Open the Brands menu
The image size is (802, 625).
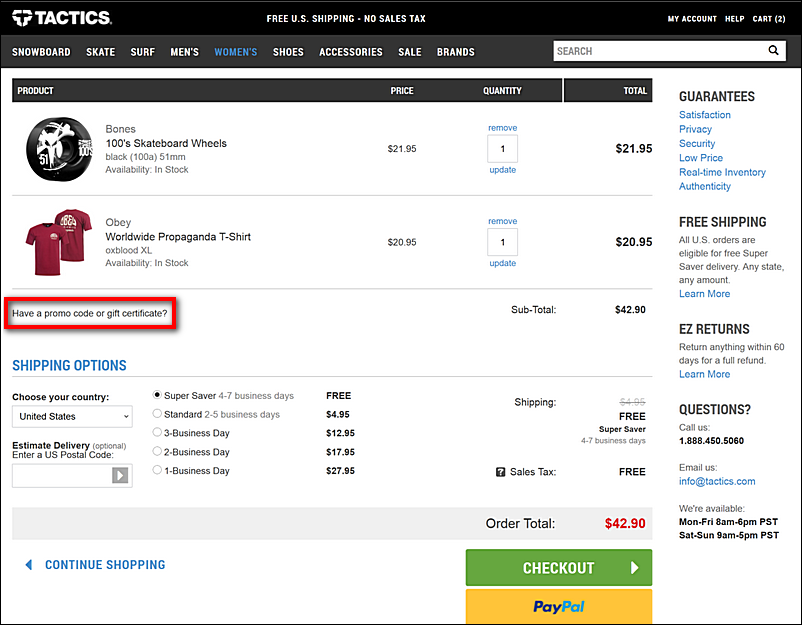coord(456,52)
